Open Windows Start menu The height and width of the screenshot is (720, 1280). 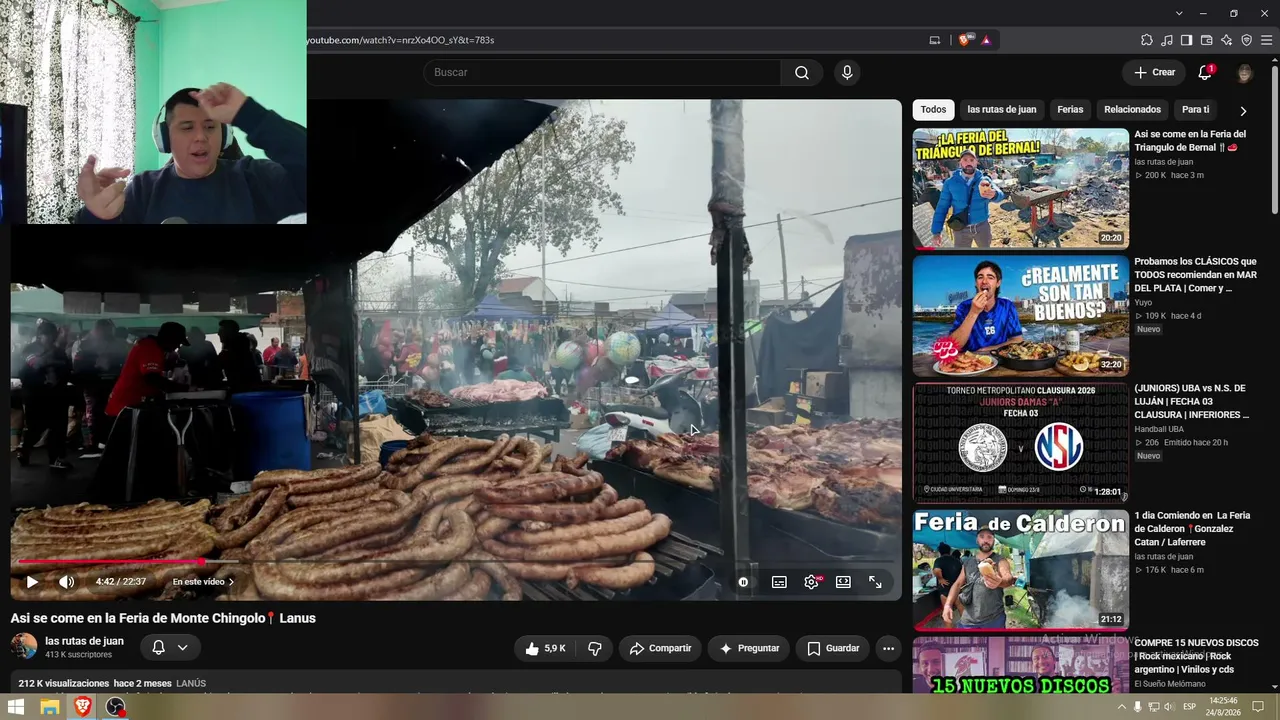coord(16,707)
